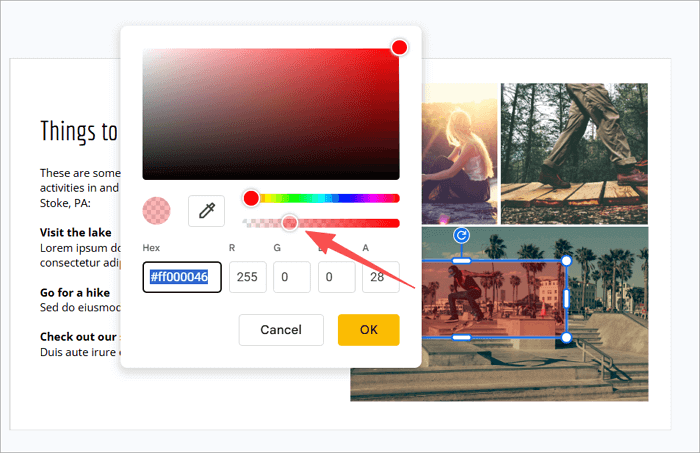Click the right-edge middle resize handle
This screenshot has height=453, width=700.
(566, 298)
